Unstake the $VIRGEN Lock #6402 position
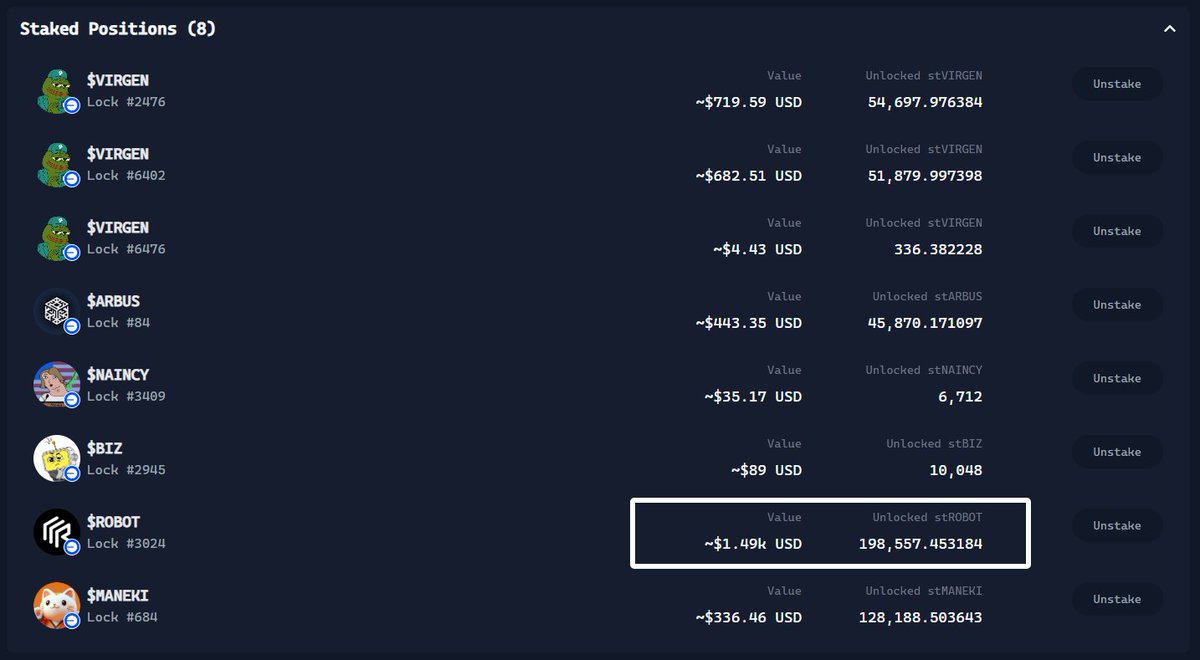 pyautogui.click(x=1117, y=158)
